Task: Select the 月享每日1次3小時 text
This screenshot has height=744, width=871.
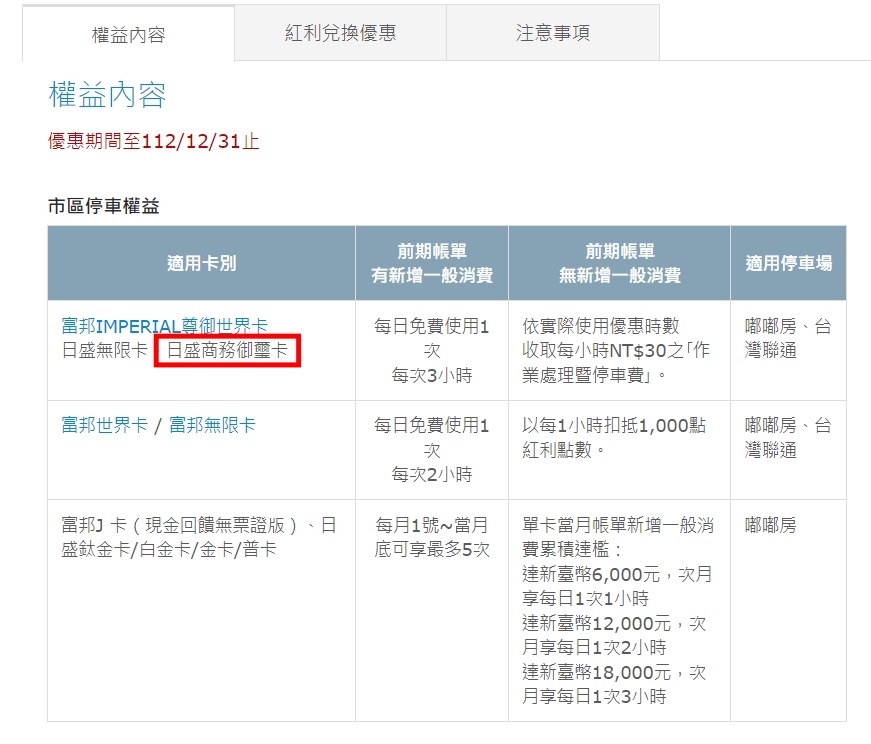Action: (594, 696)
